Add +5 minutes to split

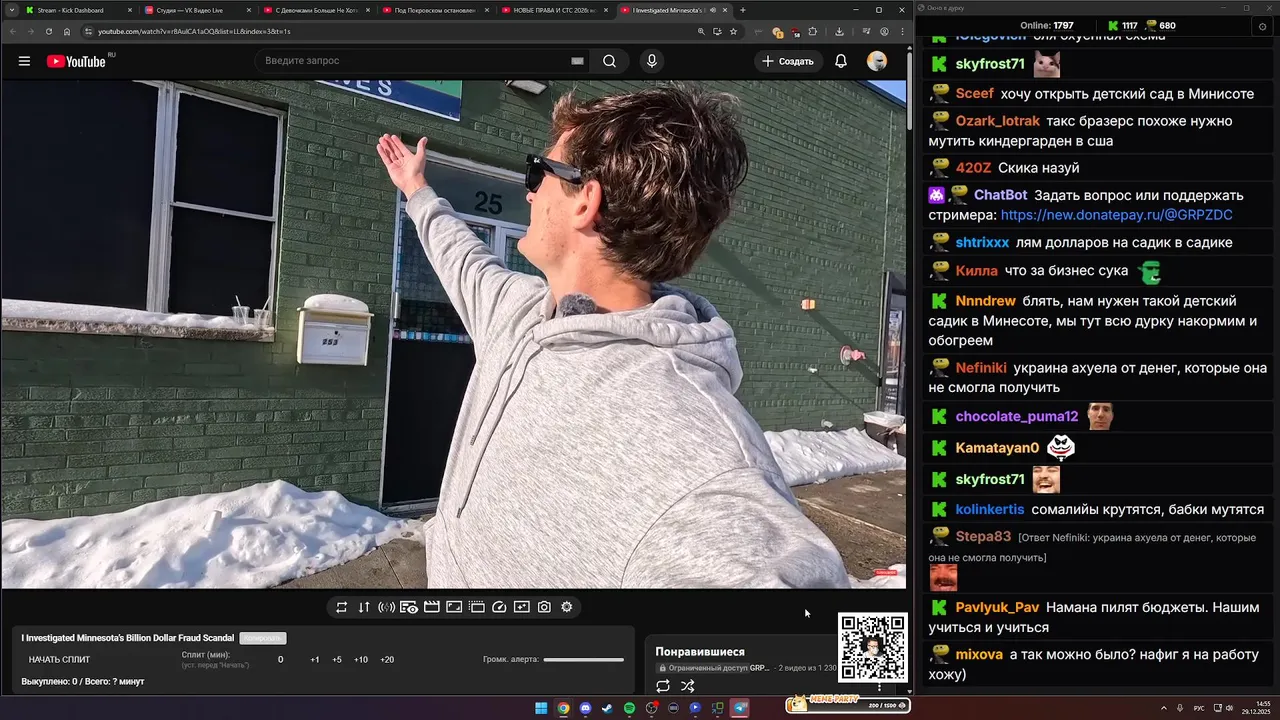pos(337,659)
